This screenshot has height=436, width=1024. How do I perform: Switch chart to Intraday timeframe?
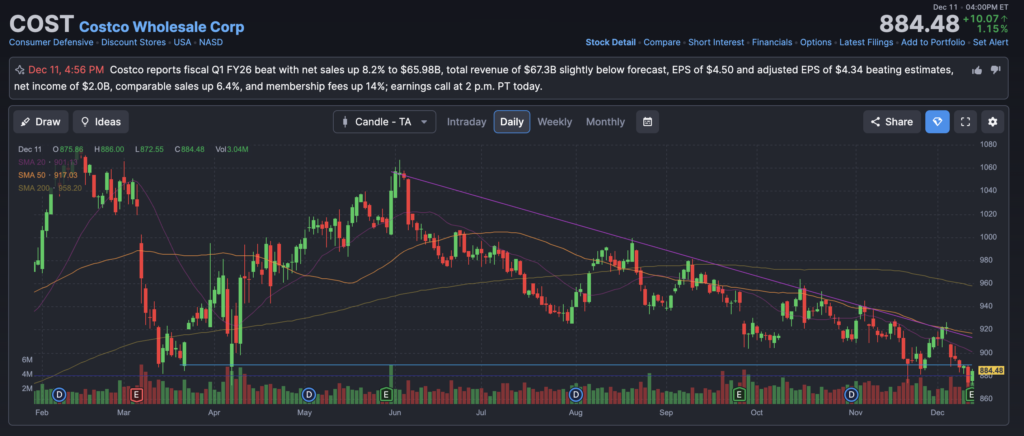(466, 122)
